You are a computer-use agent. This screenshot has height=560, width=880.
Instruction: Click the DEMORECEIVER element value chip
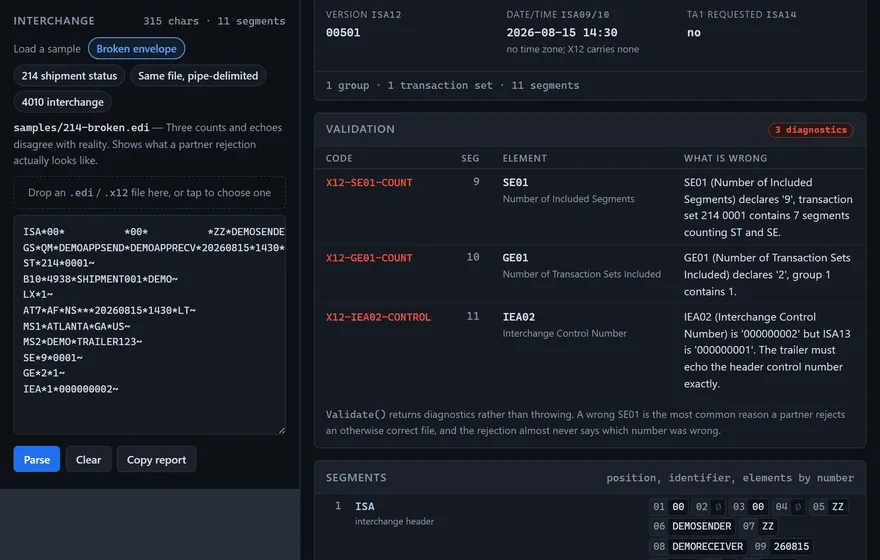tap(707, 547)
